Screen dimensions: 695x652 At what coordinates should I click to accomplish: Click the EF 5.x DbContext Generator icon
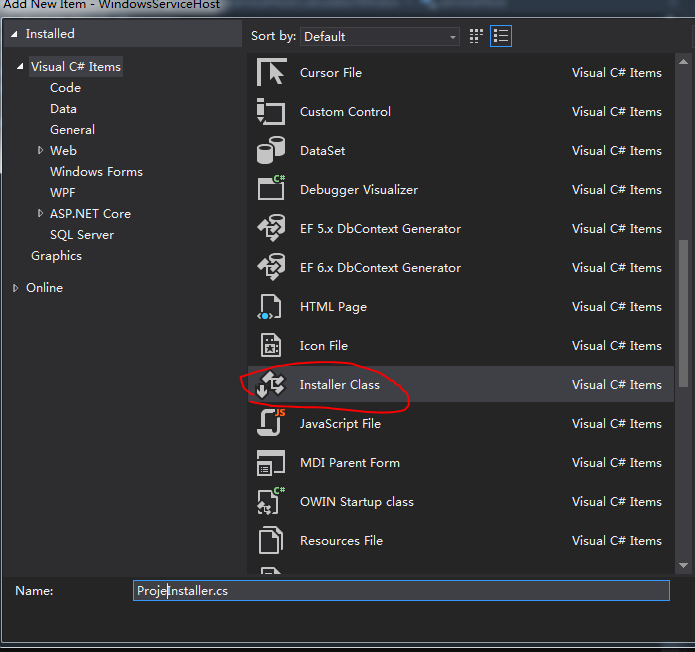[x=271, y=228]
